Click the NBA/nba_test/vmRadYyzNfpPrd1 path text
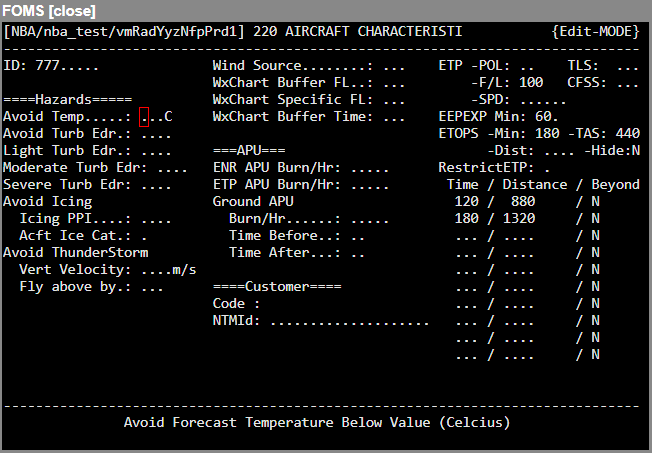Image resolution: width=652 pixels, height=453 pixels. click(x=123, y=32)
